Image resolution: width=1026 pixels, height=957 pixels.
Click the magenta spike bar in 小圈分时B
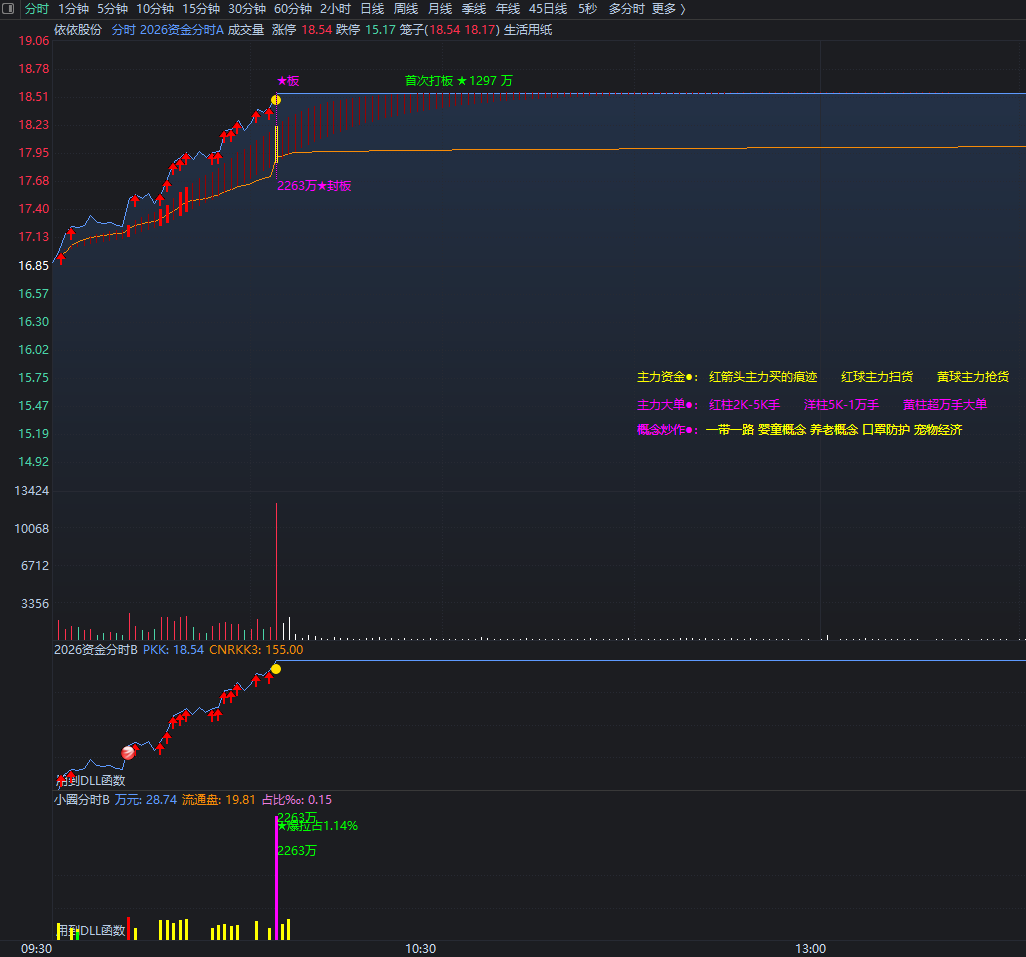click(x=276, y=878)
